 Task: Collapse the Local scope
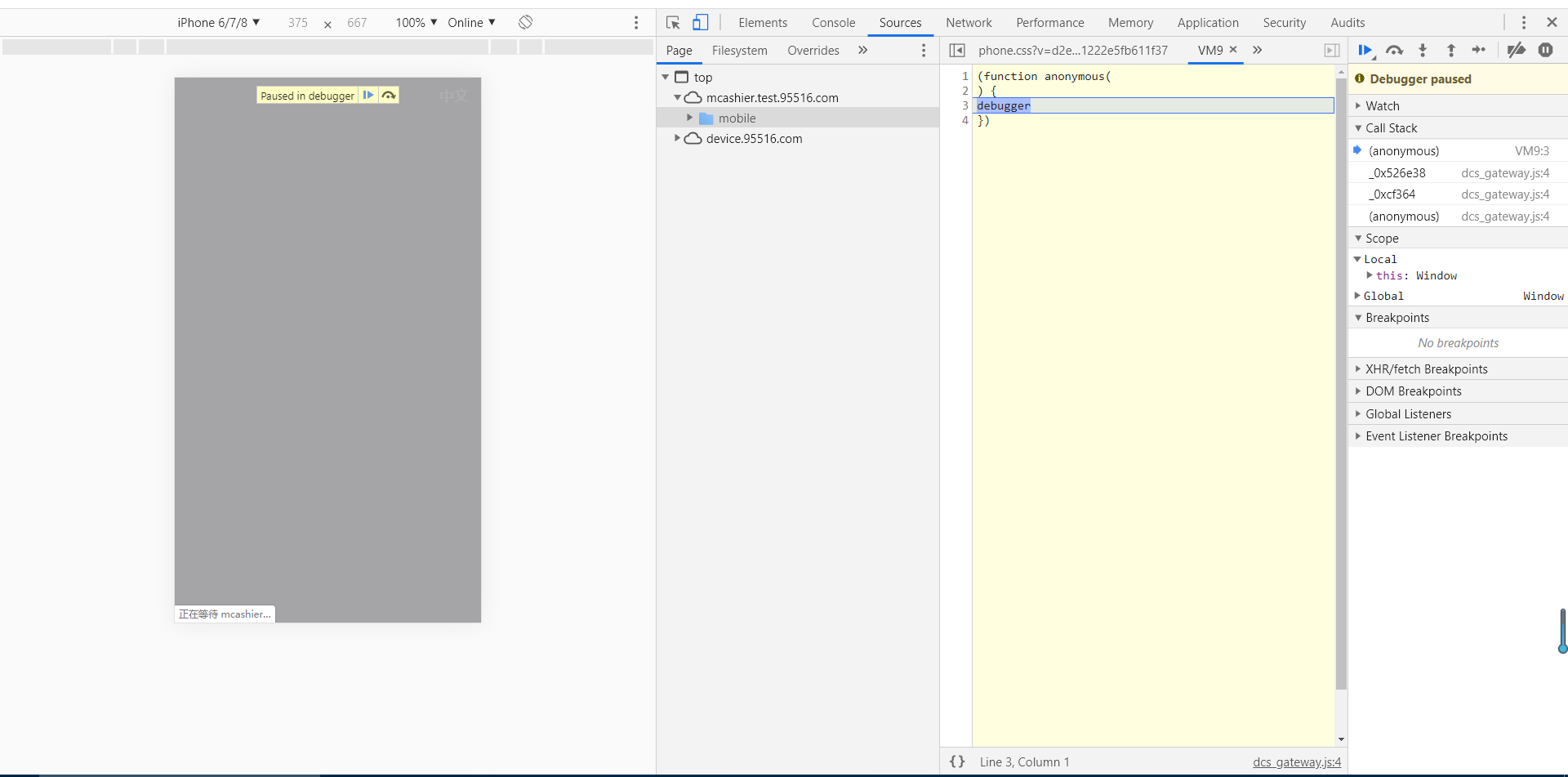coord(1357,259)
